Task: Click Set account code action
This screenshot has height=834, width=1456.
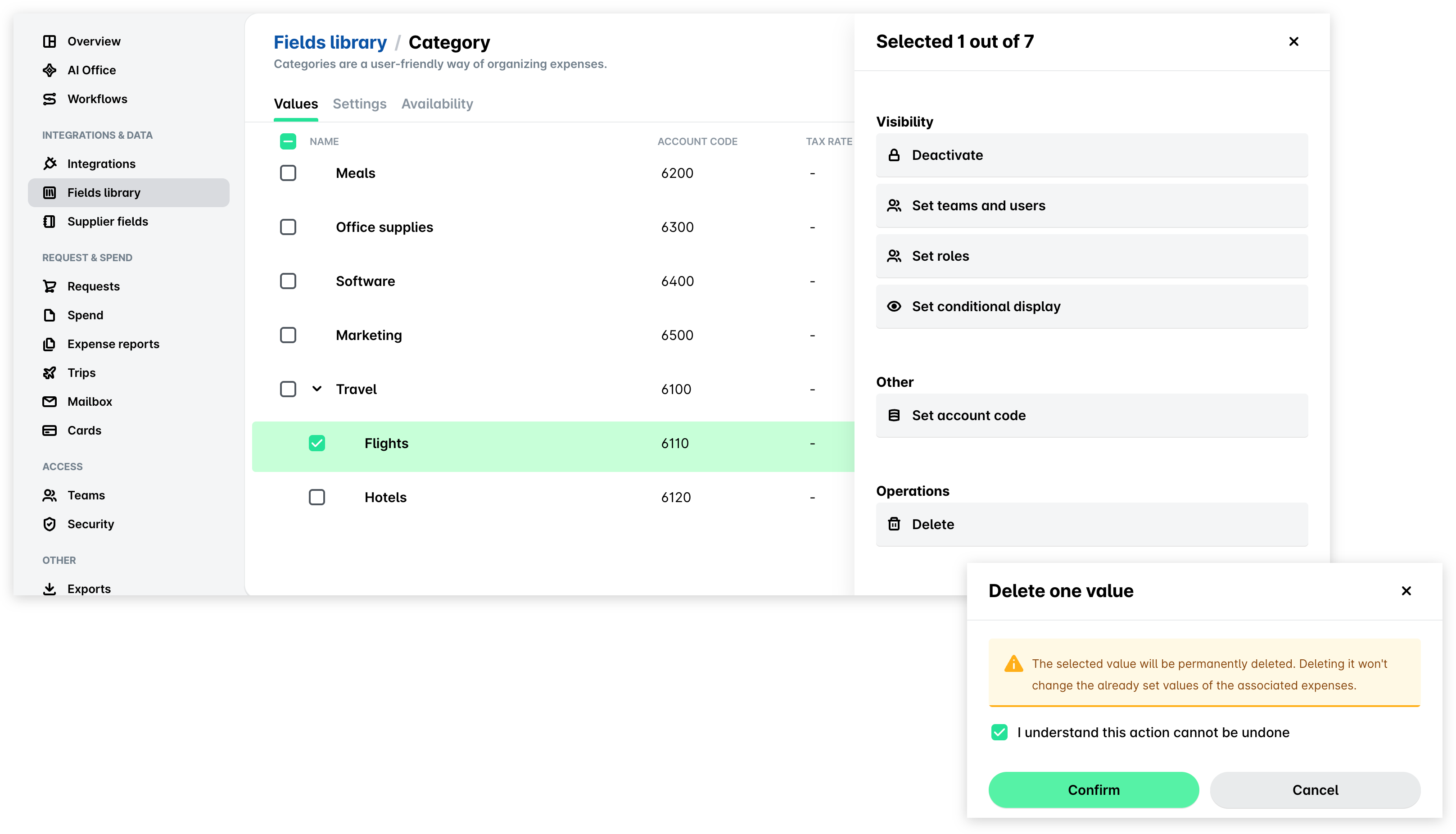Action: [1092, 415]
